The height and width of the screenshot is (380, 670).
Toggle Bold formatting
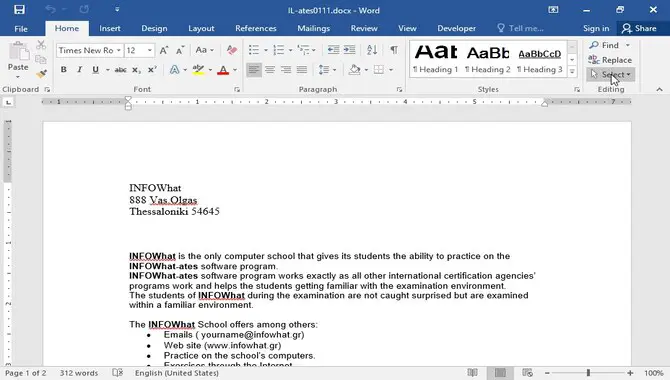click(x=63, y=70)
